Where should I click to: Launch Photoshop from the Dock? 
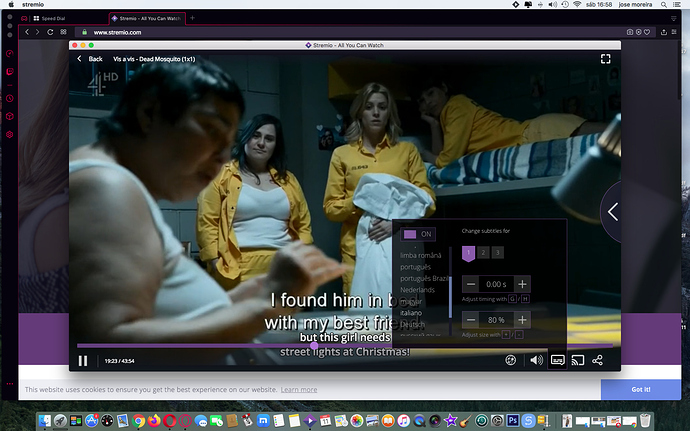pyautogui.click(x=513, y=421)
